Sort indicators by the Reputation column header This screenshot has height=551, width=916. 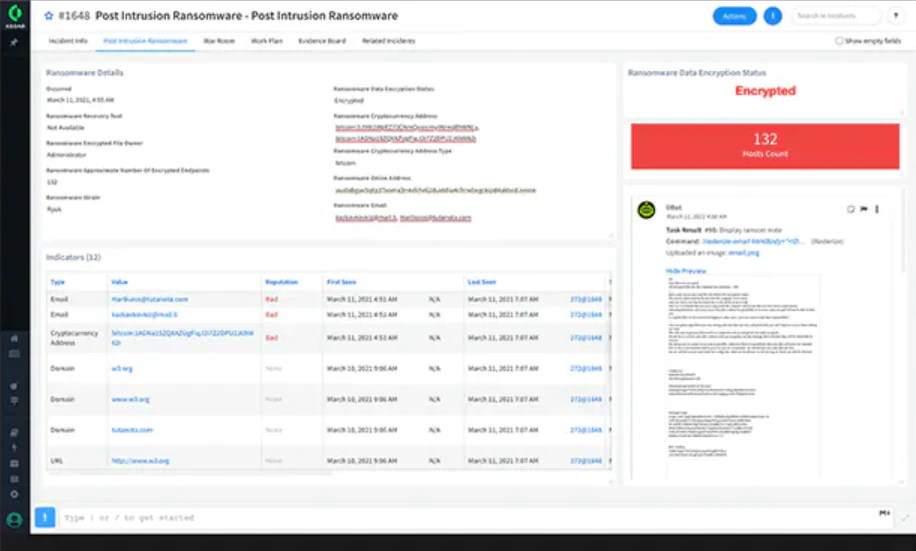(x=282, y=282)
